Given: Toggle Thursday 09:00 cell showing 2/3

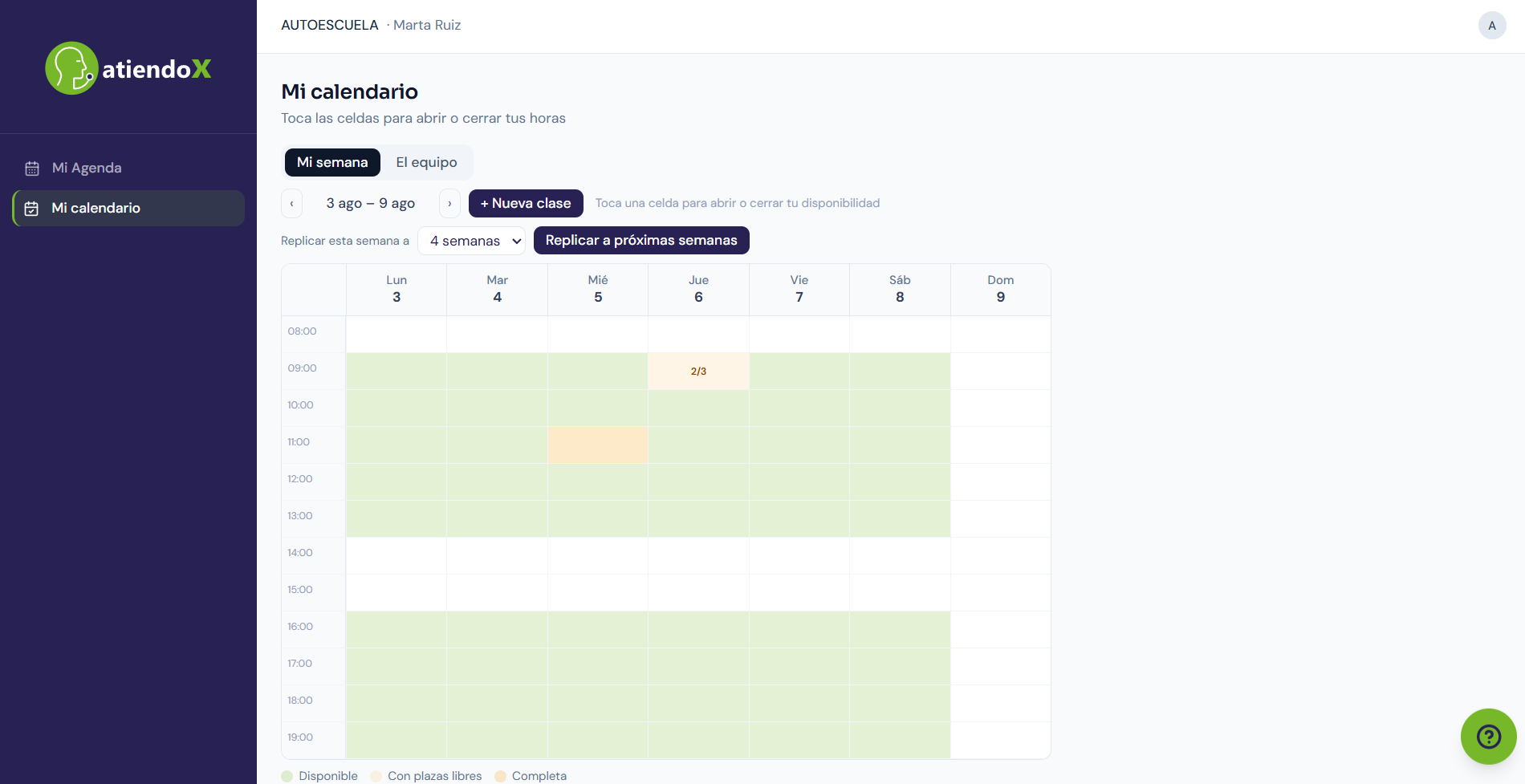Looking at the screenshot, I should 698,372.
